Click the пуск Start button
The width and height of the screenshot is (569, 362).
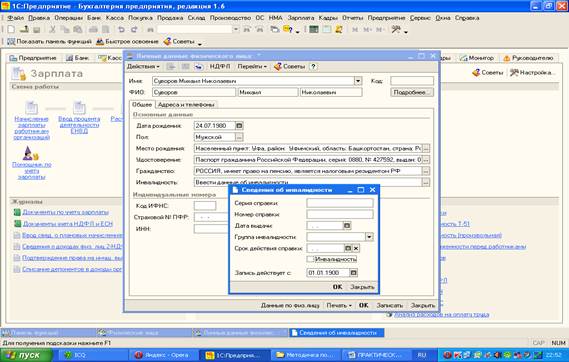(x=26, y=355)
